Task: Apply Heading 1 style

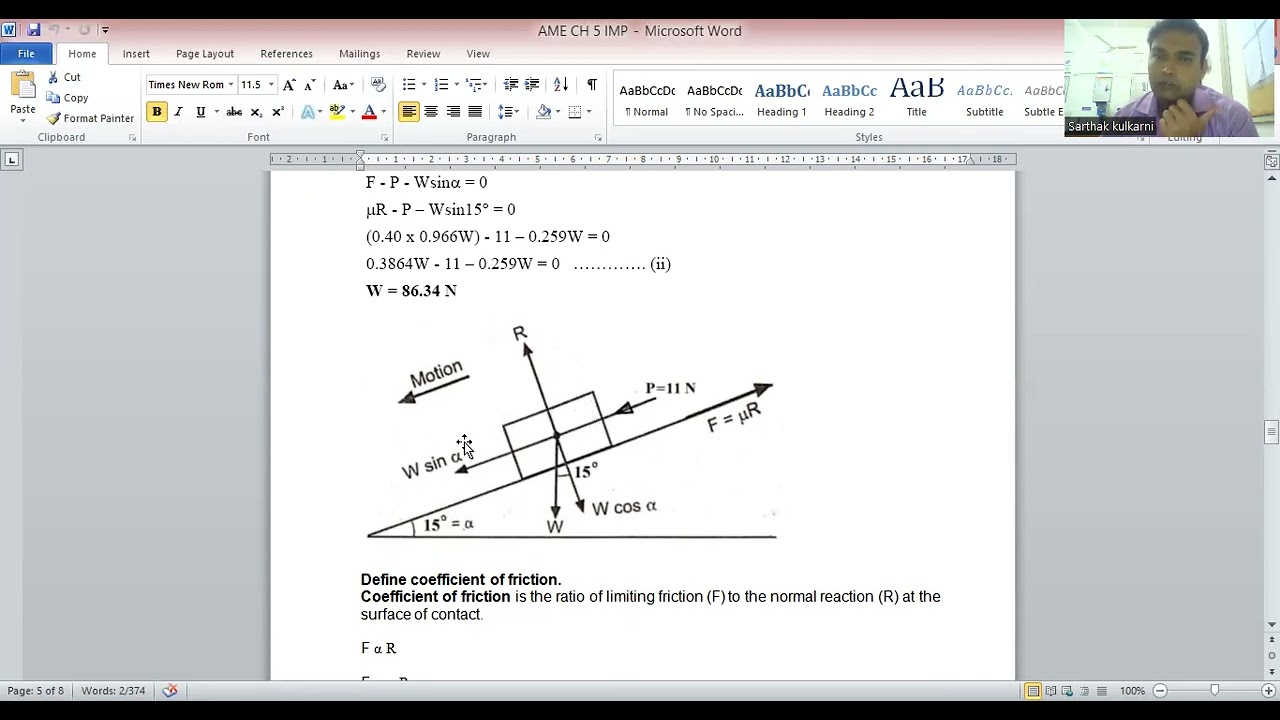Action: (782, 99)
